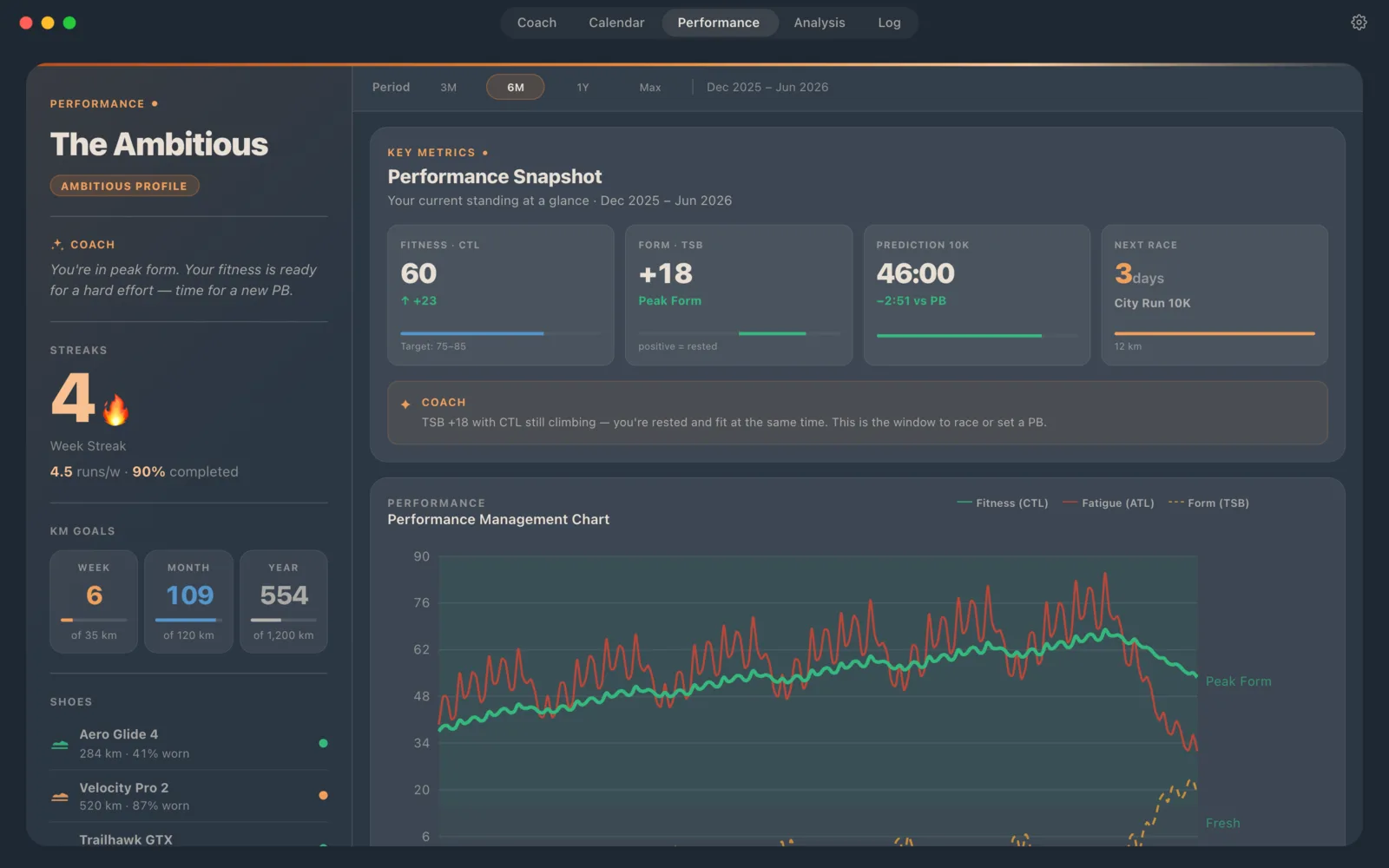Click the streak flame icon
The image size is (1389, 868).
click(x=115, y=410)
